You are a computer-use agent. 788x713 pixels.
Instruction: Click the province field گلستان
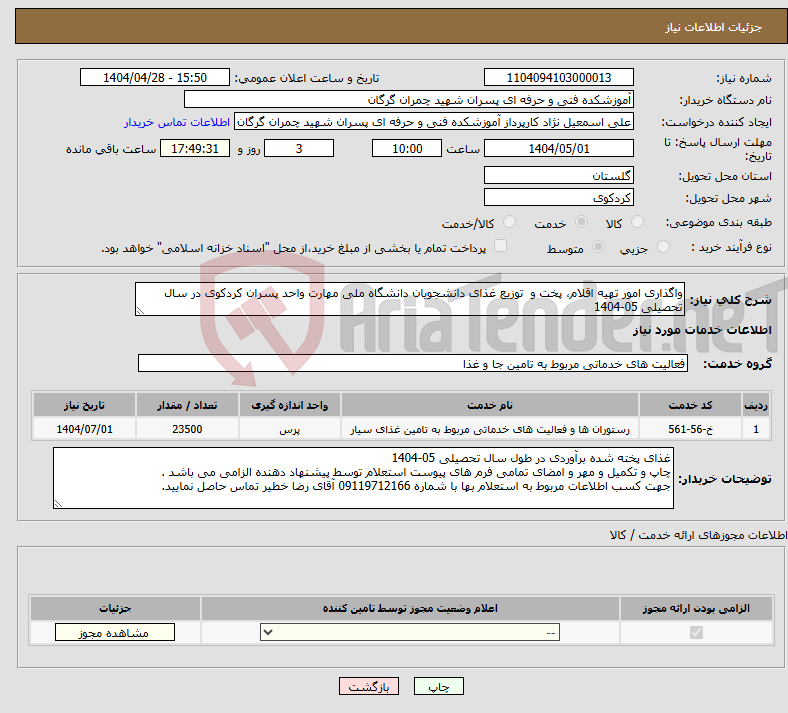pyautogui.click(x=558, y=175)
